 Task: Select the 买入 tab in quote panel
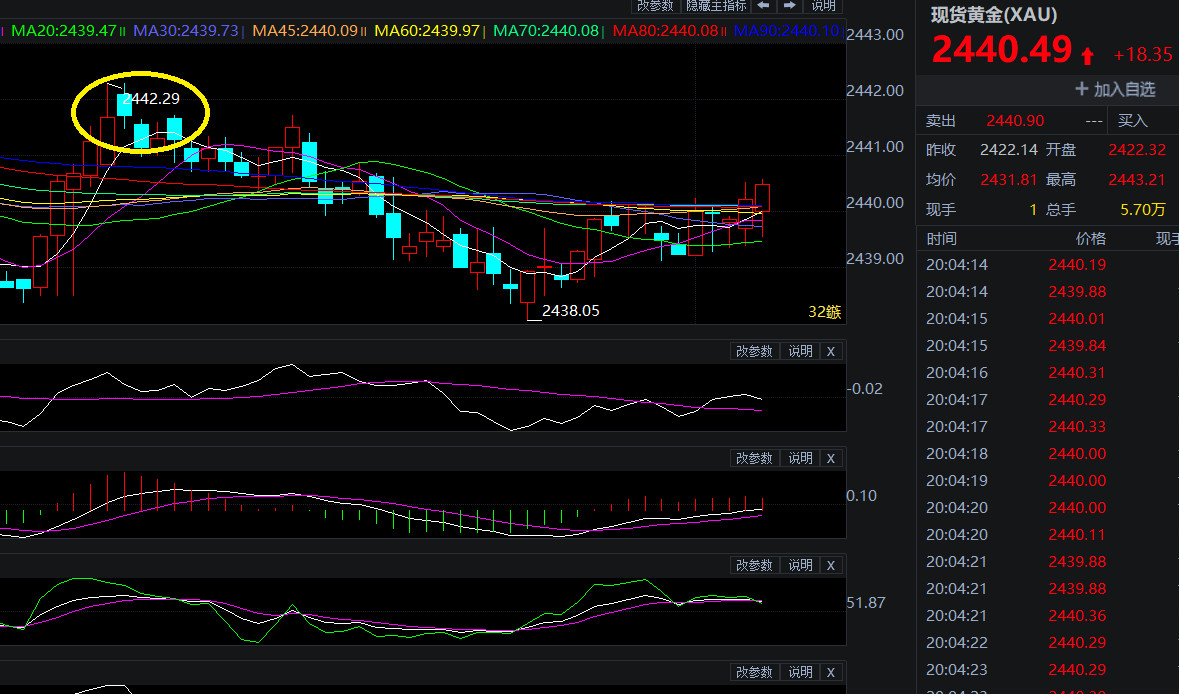pyautogui.click(x=1132, y=121)
